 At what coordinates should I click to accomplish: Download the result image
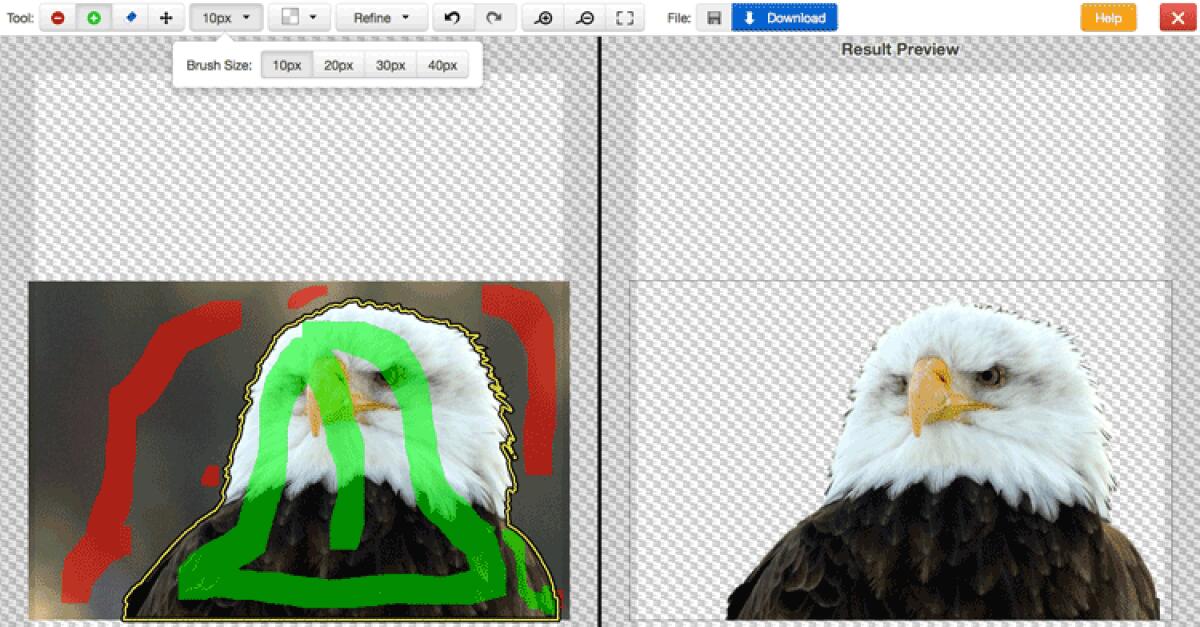(785, 18)
